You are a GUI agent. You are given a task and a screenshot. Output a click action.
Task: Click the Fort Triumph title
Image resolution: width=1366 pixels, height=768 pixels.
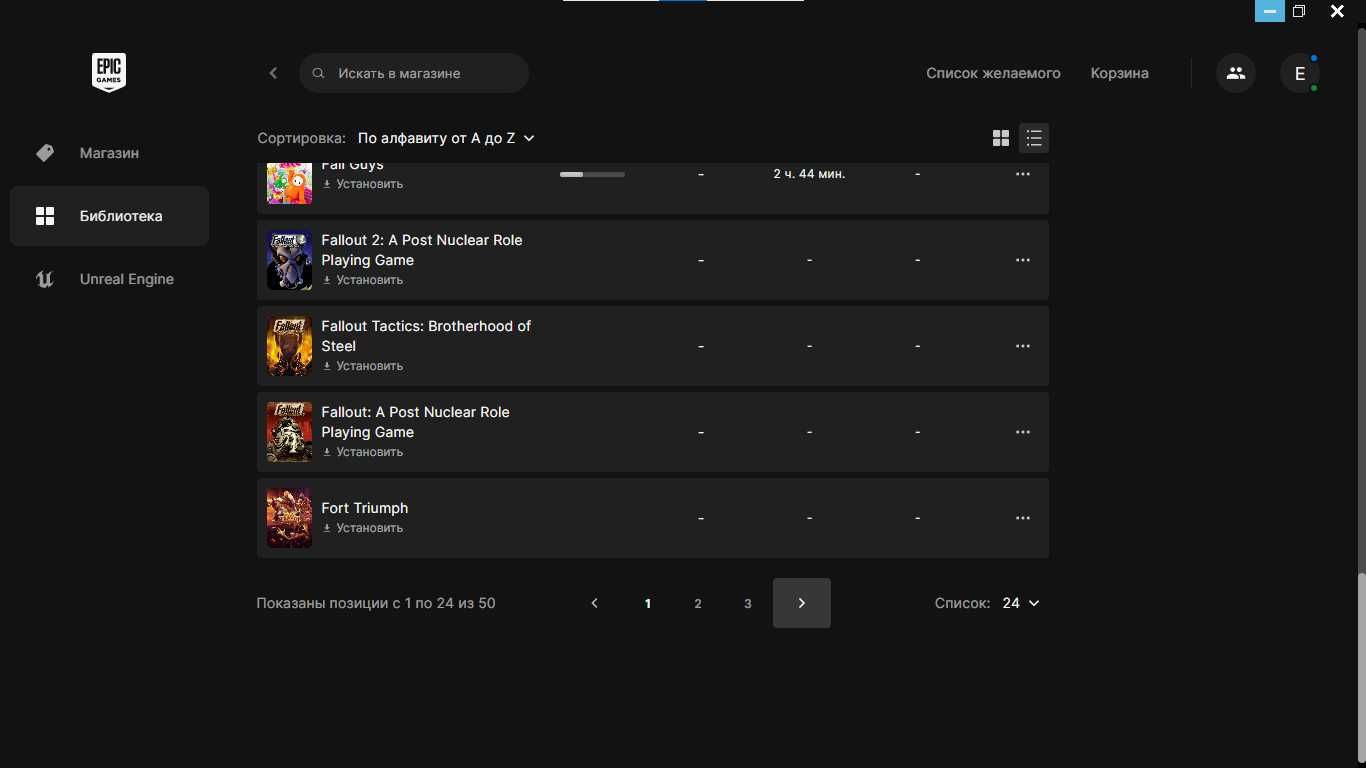[x=365, y=508]
